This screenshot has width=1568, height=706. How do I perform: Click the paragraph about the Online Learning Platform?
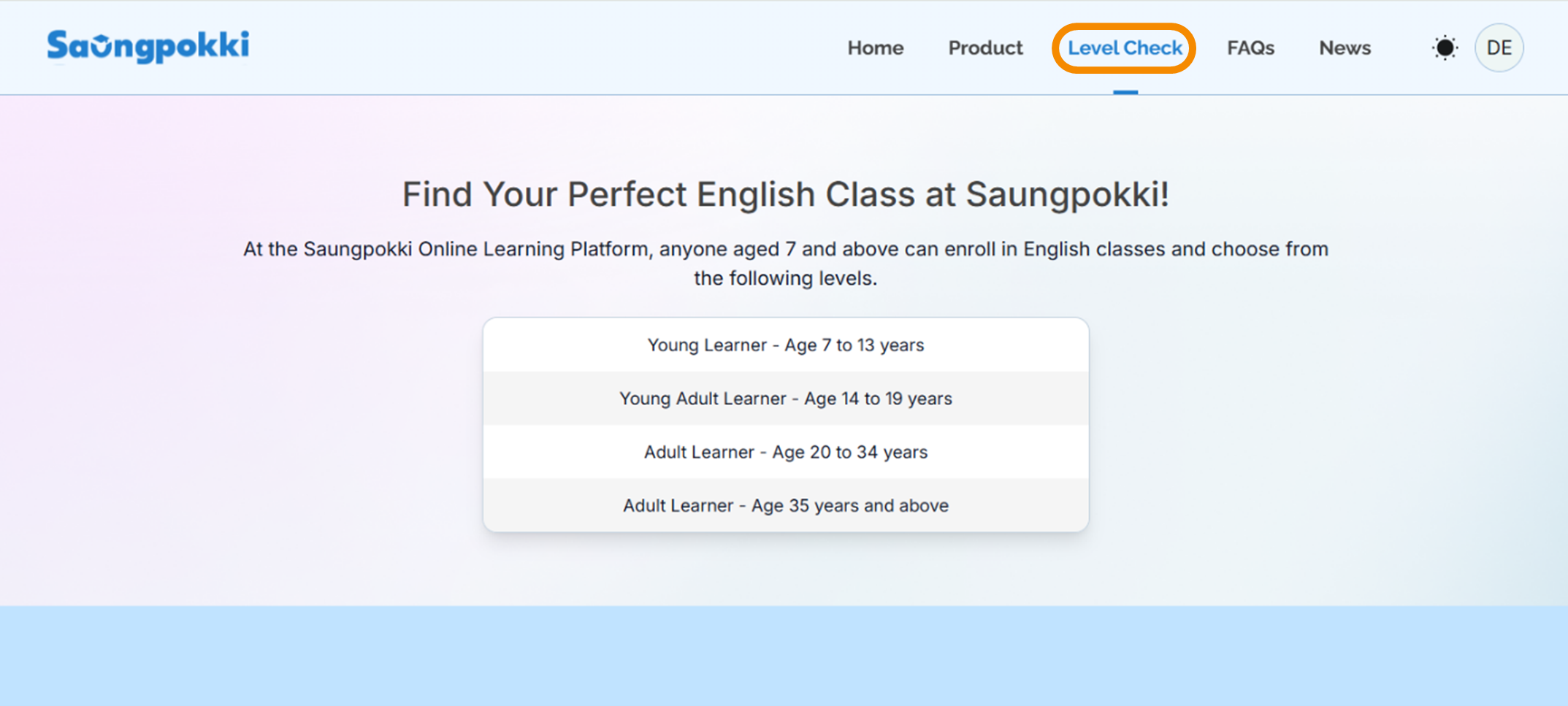click(786, 263)
